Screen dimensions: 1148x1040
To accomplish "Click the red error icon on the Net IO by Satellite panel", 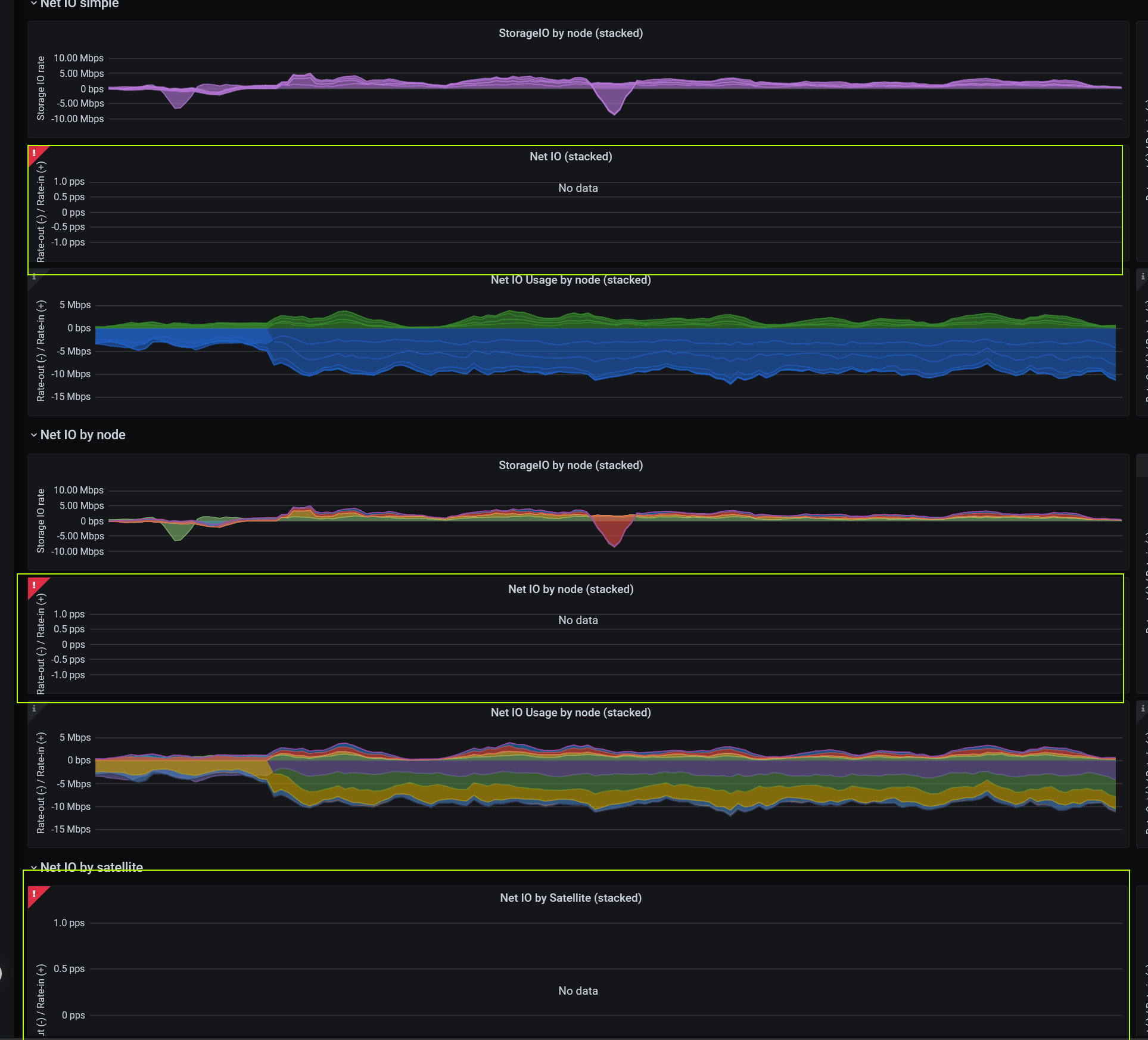I will click(x=35, y=894).
